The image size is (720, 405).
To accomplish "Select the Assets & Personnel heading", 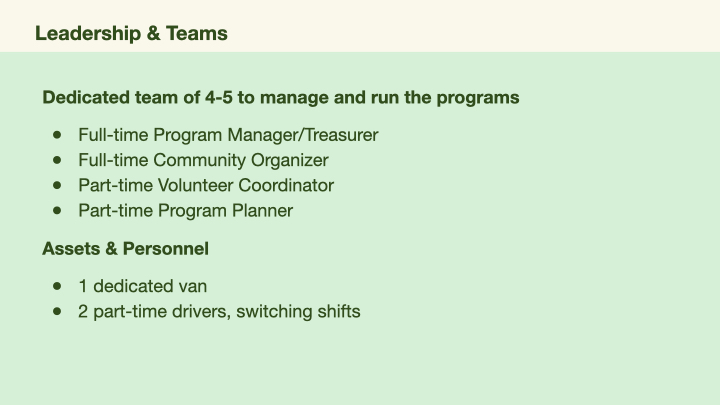I will (125, 249).
